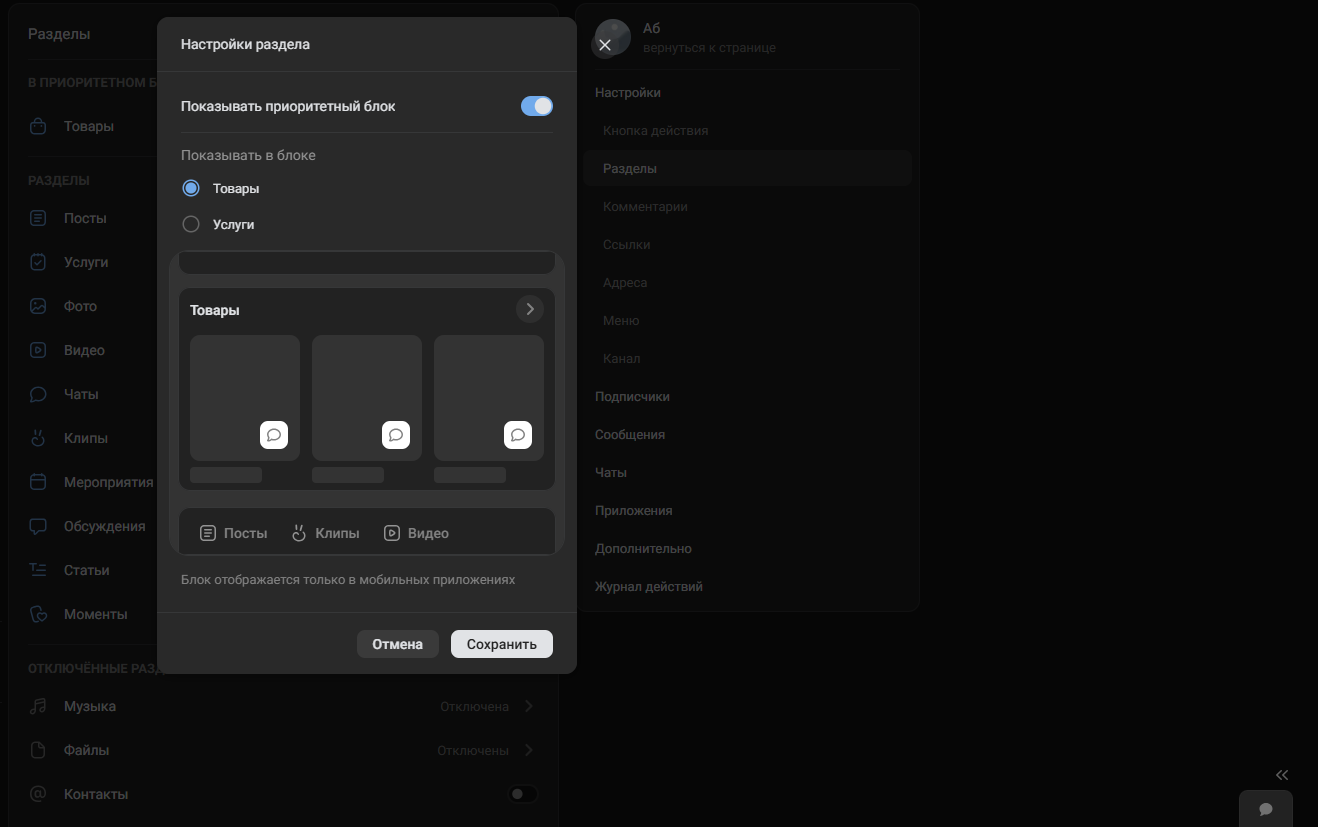1318x827 pixels.
Task: Click the third product placeholder thumbnail
Action: (489, 398)
